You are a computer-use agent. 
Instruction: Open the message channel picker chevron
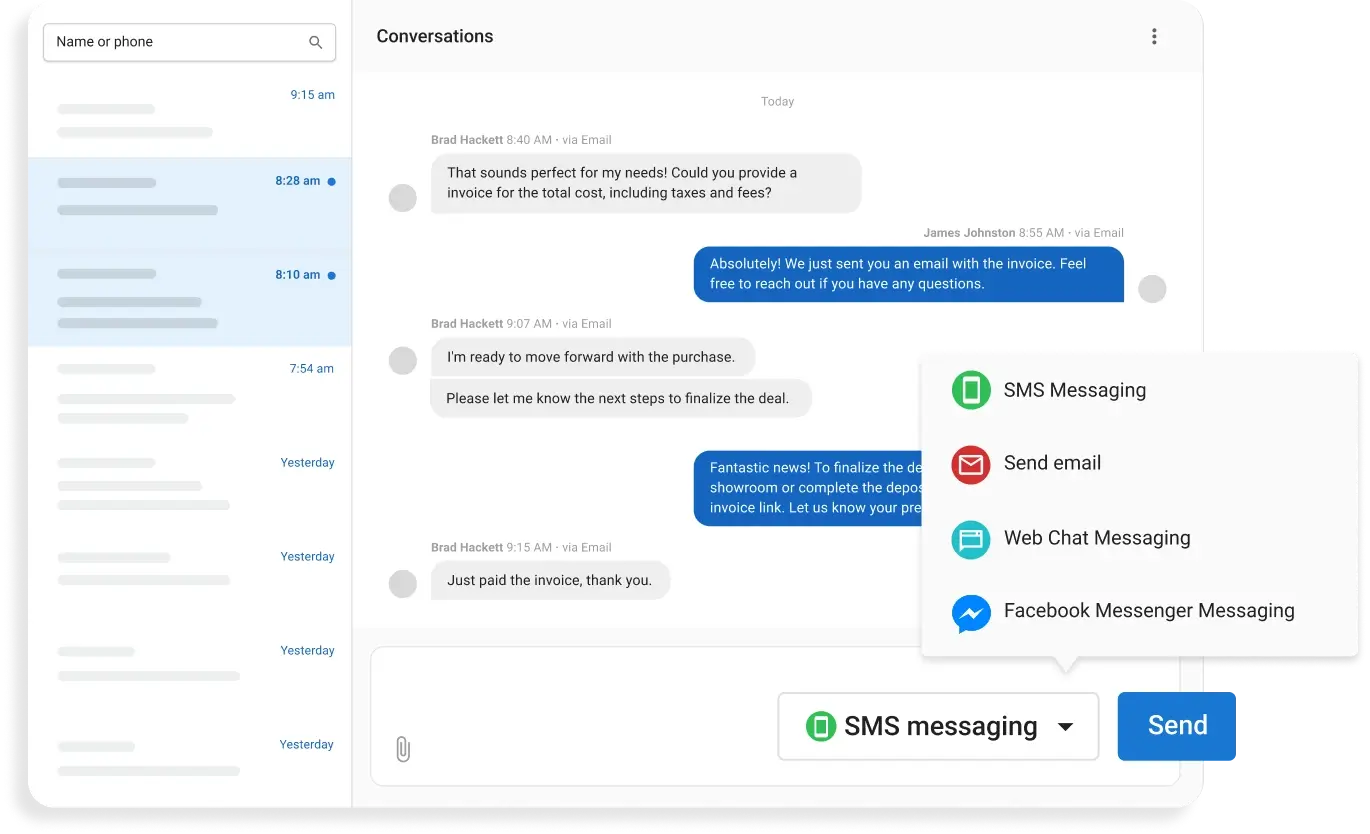click(x=1066, y=727)
